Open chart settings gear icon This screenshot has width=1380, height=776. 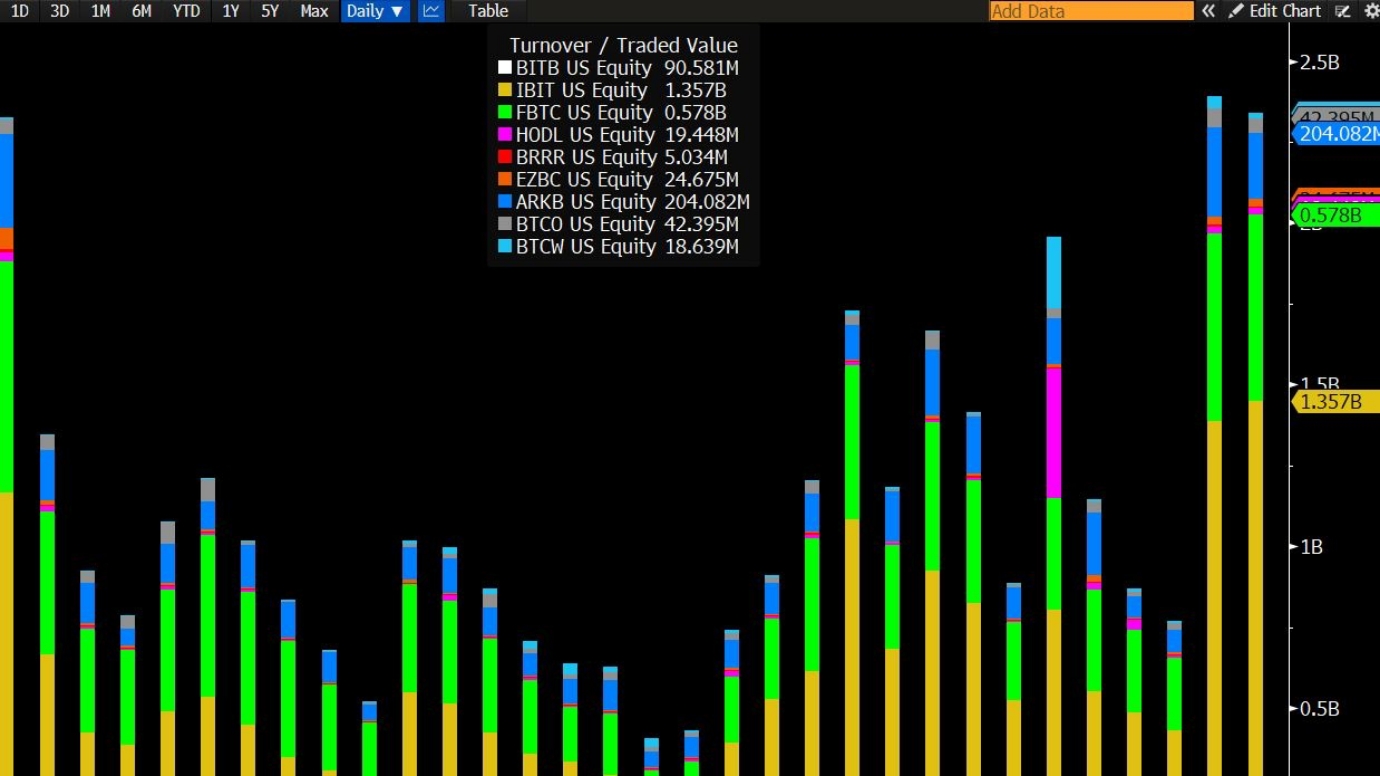click(1371, 11)
